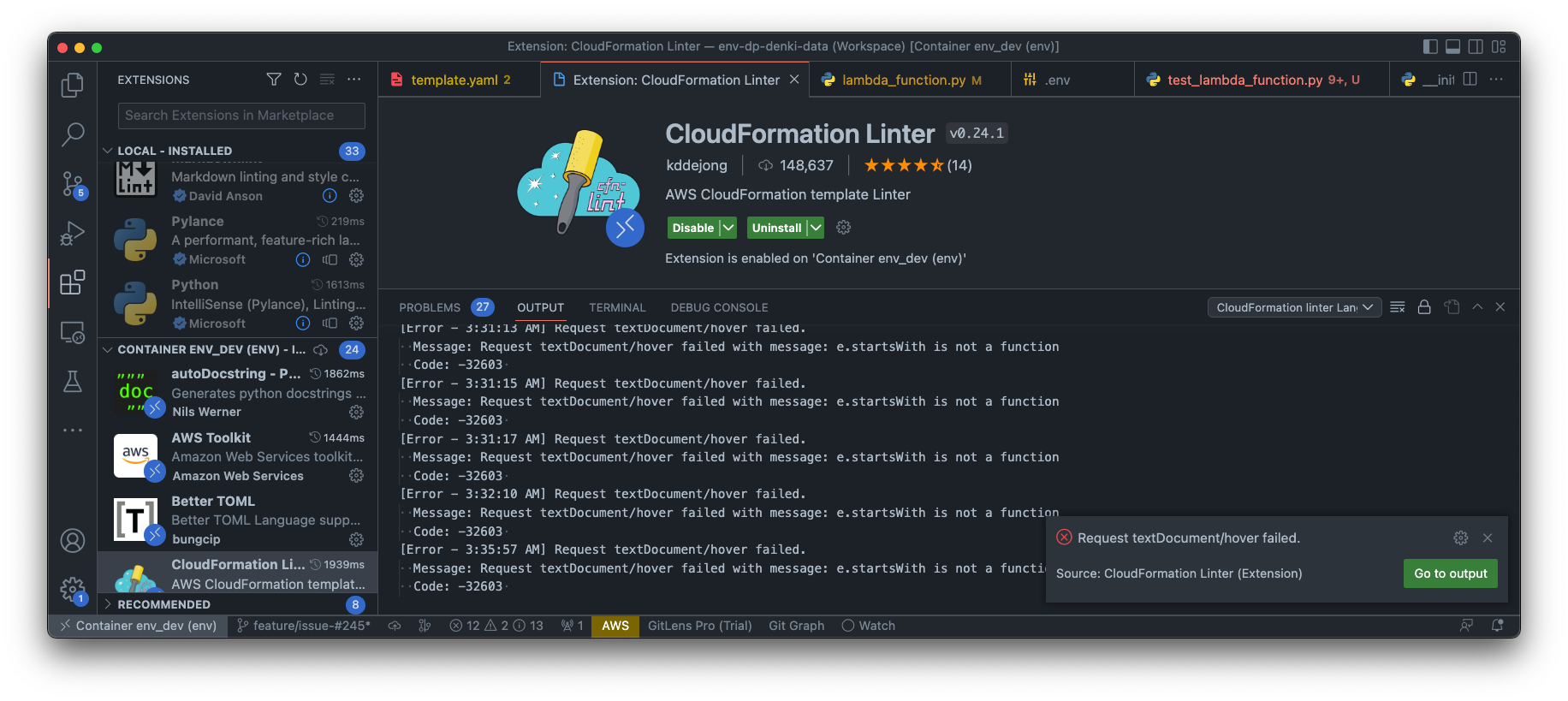The height and width of the screenshot is (701, 1568).
Task: Open notification settings gear in error toast
Action: (1461, 538)
